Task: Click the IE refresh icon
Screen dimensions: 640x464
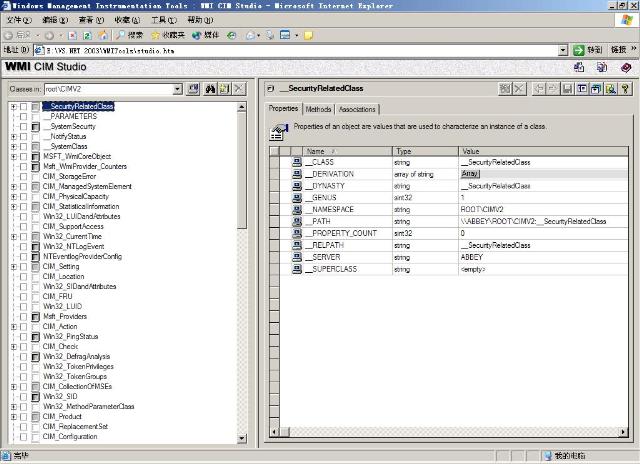Action: click(87, 36)
